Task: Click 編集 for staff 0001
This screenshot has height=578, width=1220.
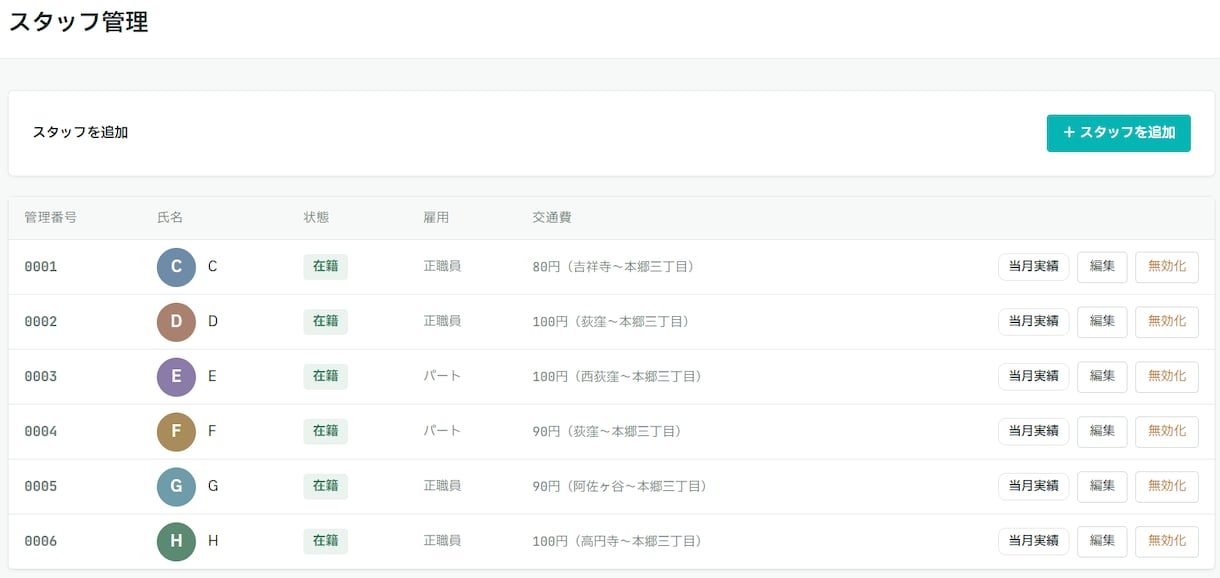Action: 1102,267
